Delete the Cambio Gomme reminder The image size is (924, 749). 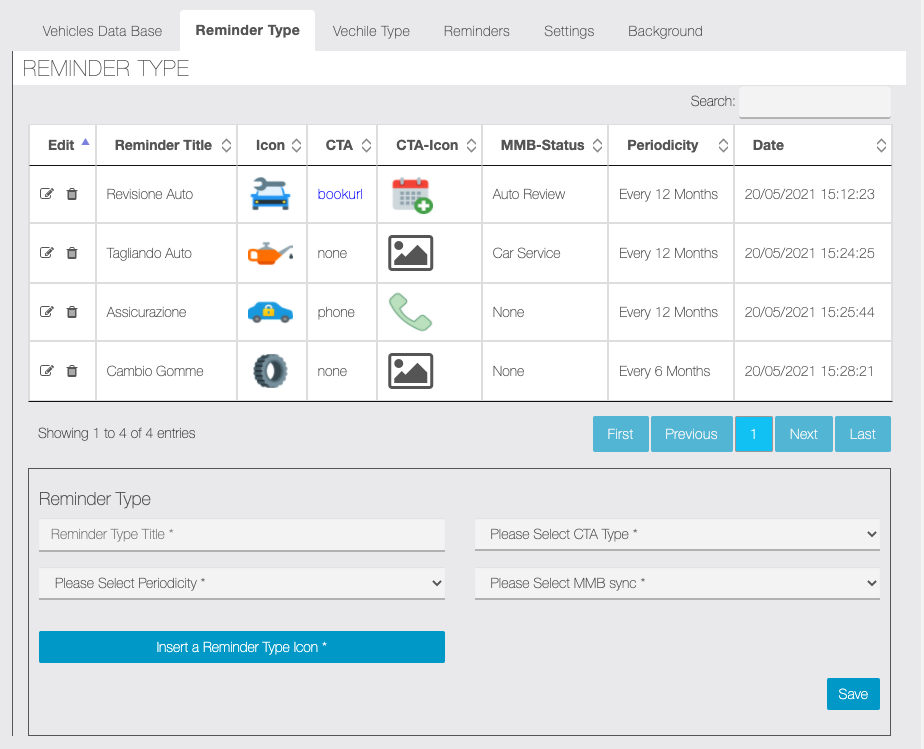(x=72, y=371)
